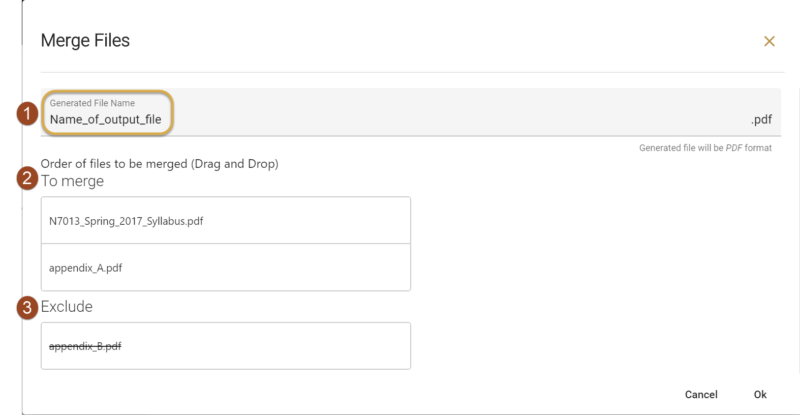Close the Merge Files dialog with X
The image size is (800, 415).
769,41
